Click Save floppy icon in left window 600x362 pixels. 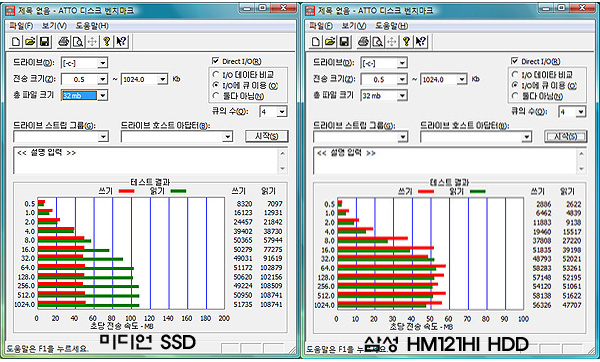tap(45, 41)
